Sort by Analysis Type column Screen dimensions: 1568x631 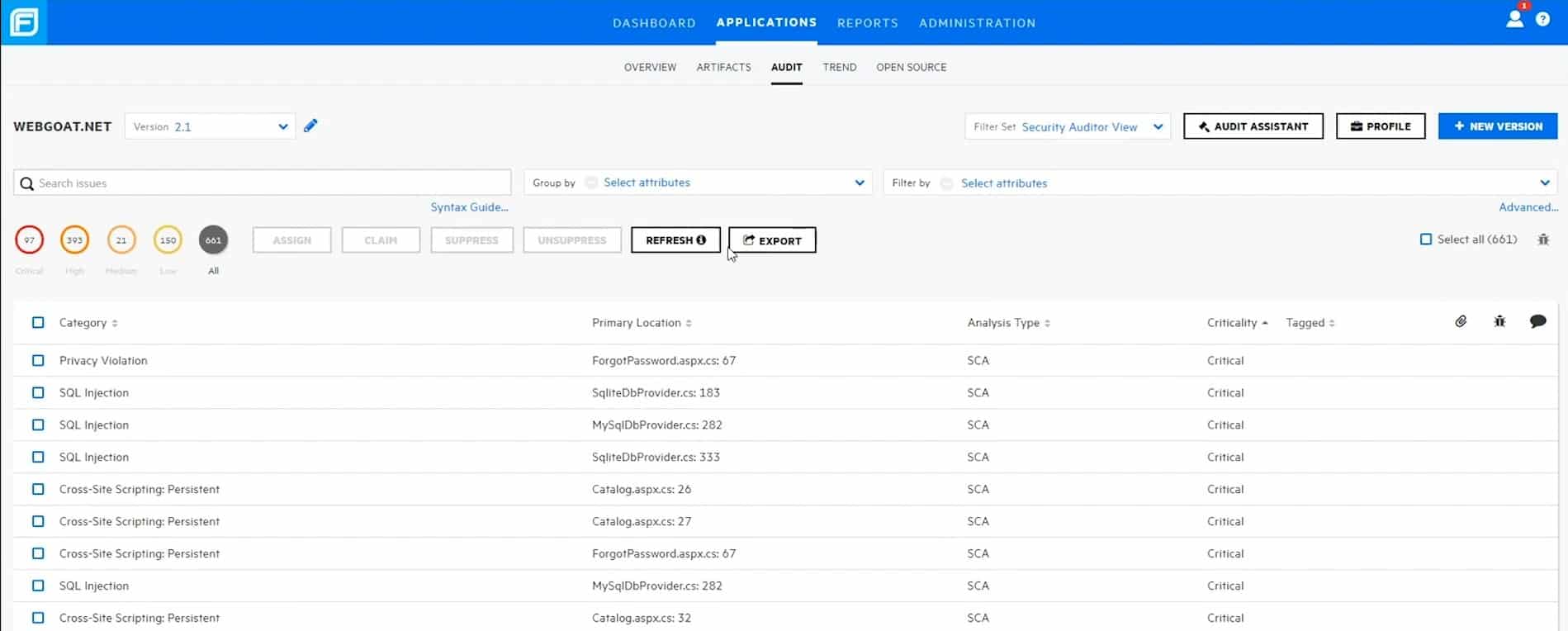pos(1008,323)
